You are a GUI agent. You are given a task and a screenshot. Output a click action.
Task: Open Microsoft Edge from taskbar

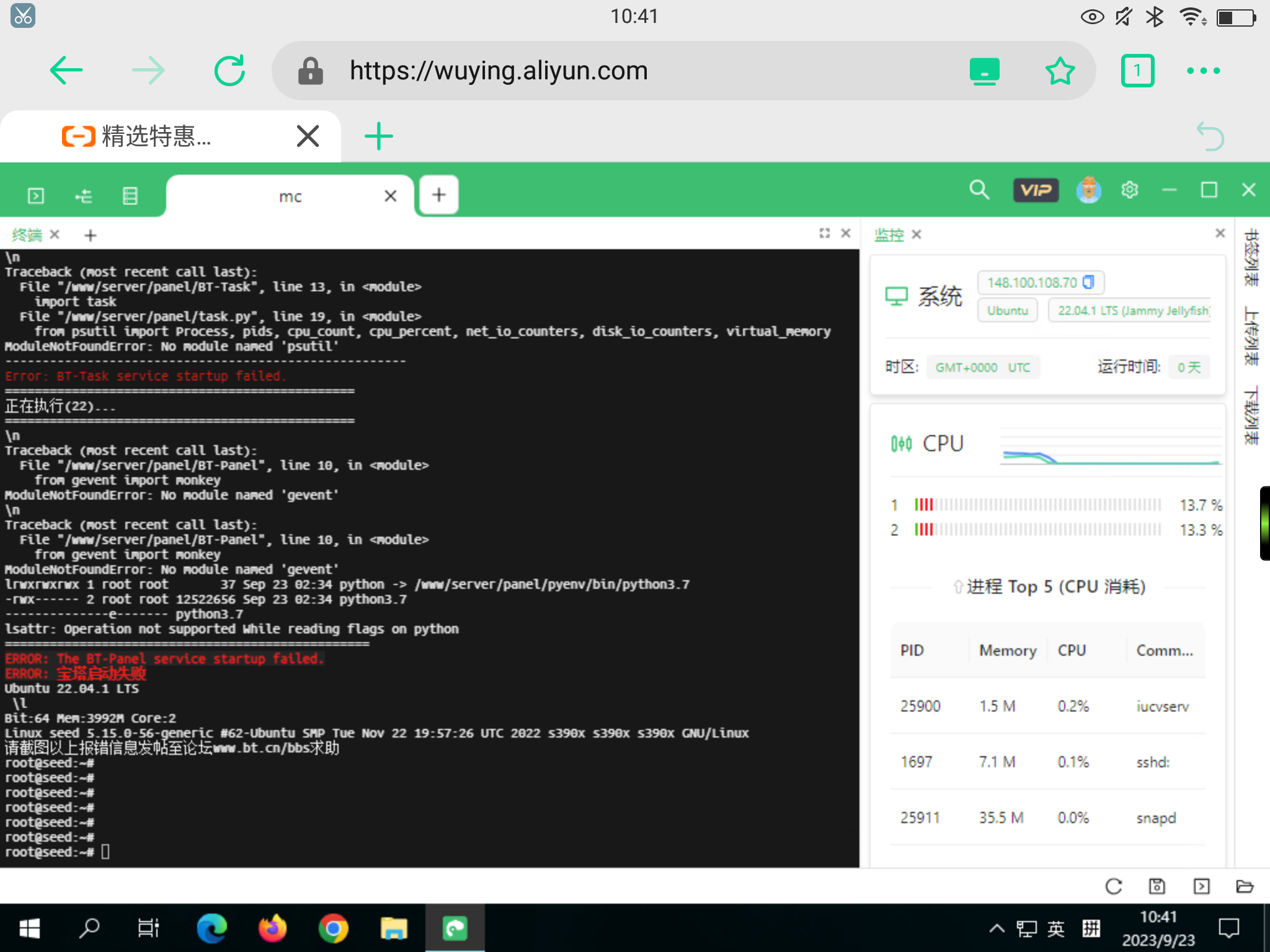pyautogui.click(x=212, y=928)
